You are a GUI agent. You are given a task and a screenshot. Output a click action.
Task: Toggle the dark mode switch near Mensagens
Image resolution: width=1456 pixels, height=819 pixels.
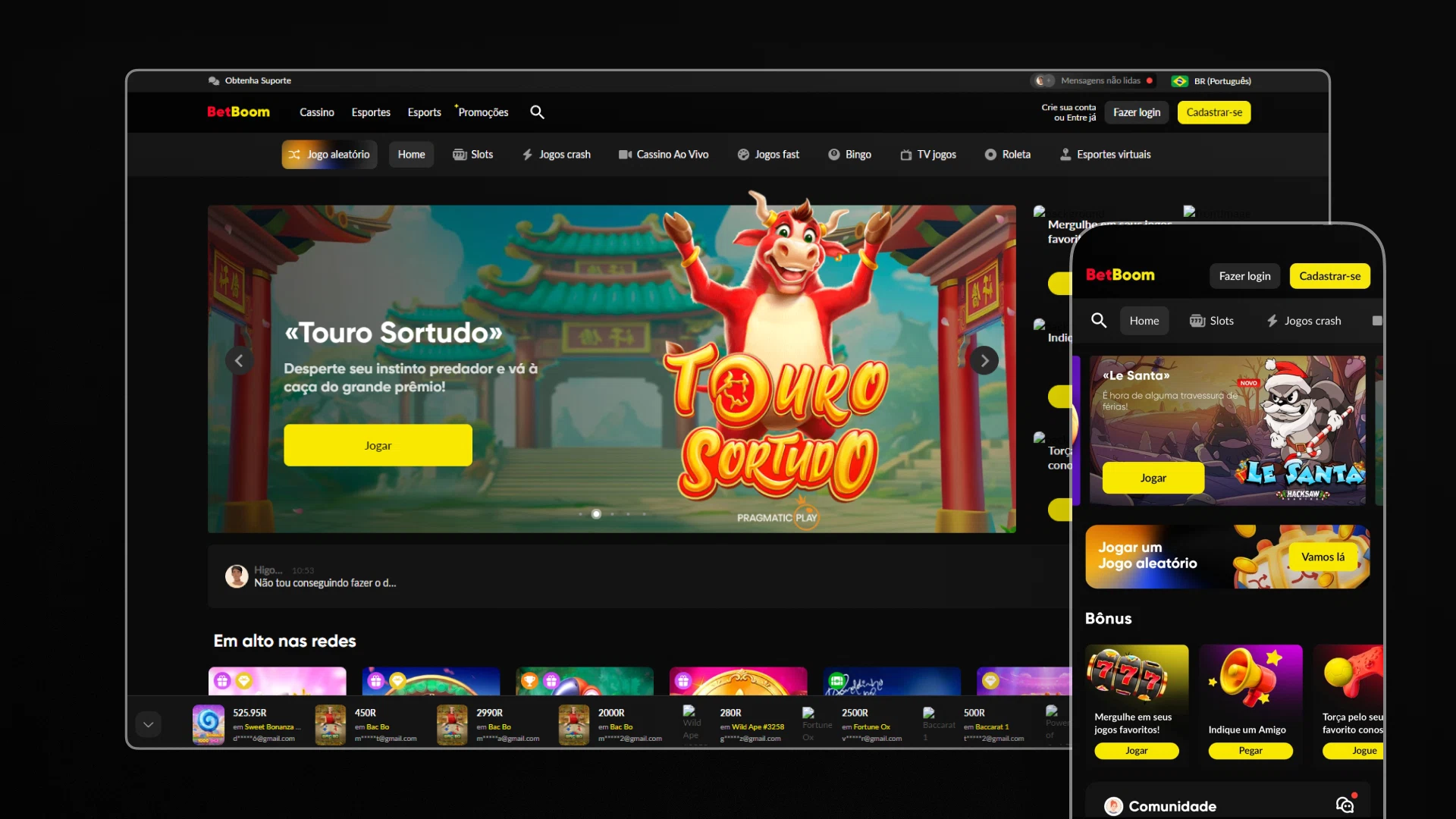tap(1043, 80)
